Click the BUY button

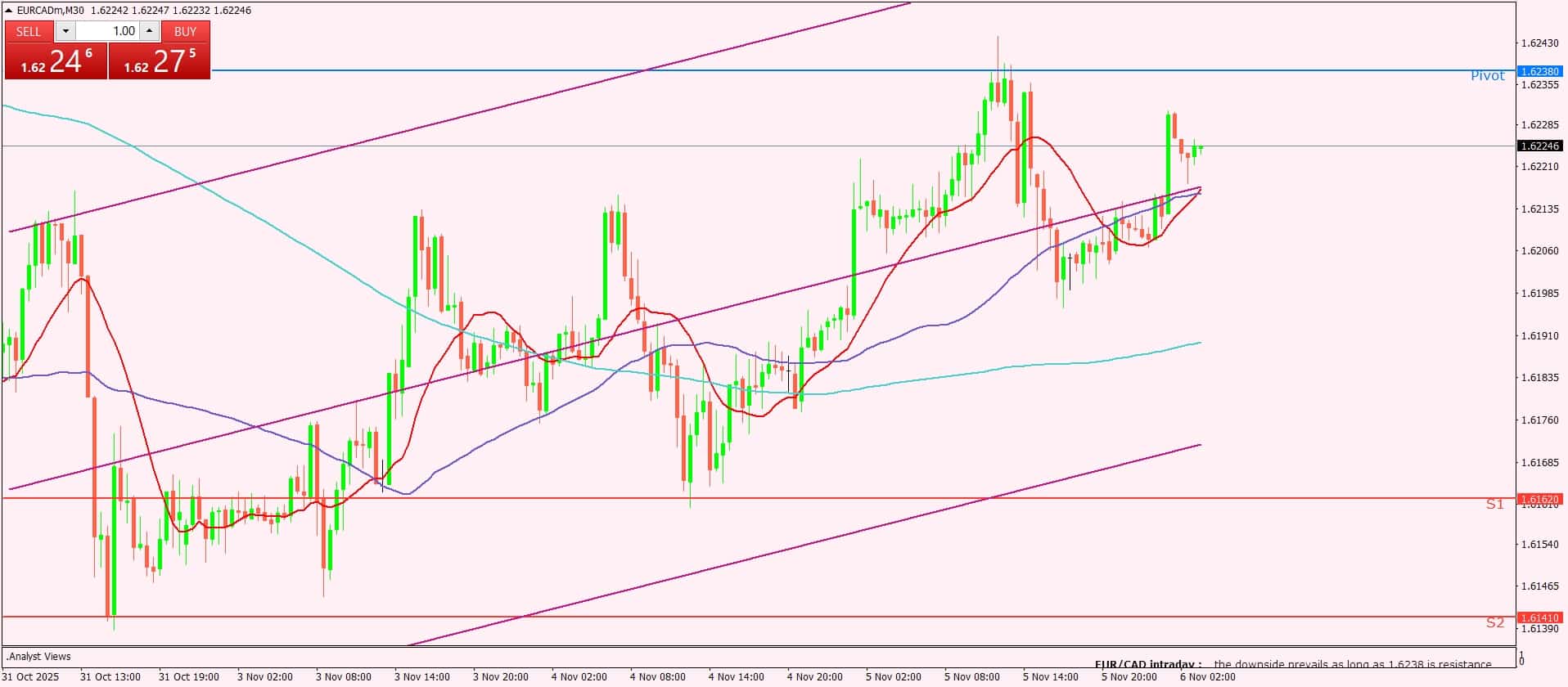[x=186, y=31]
